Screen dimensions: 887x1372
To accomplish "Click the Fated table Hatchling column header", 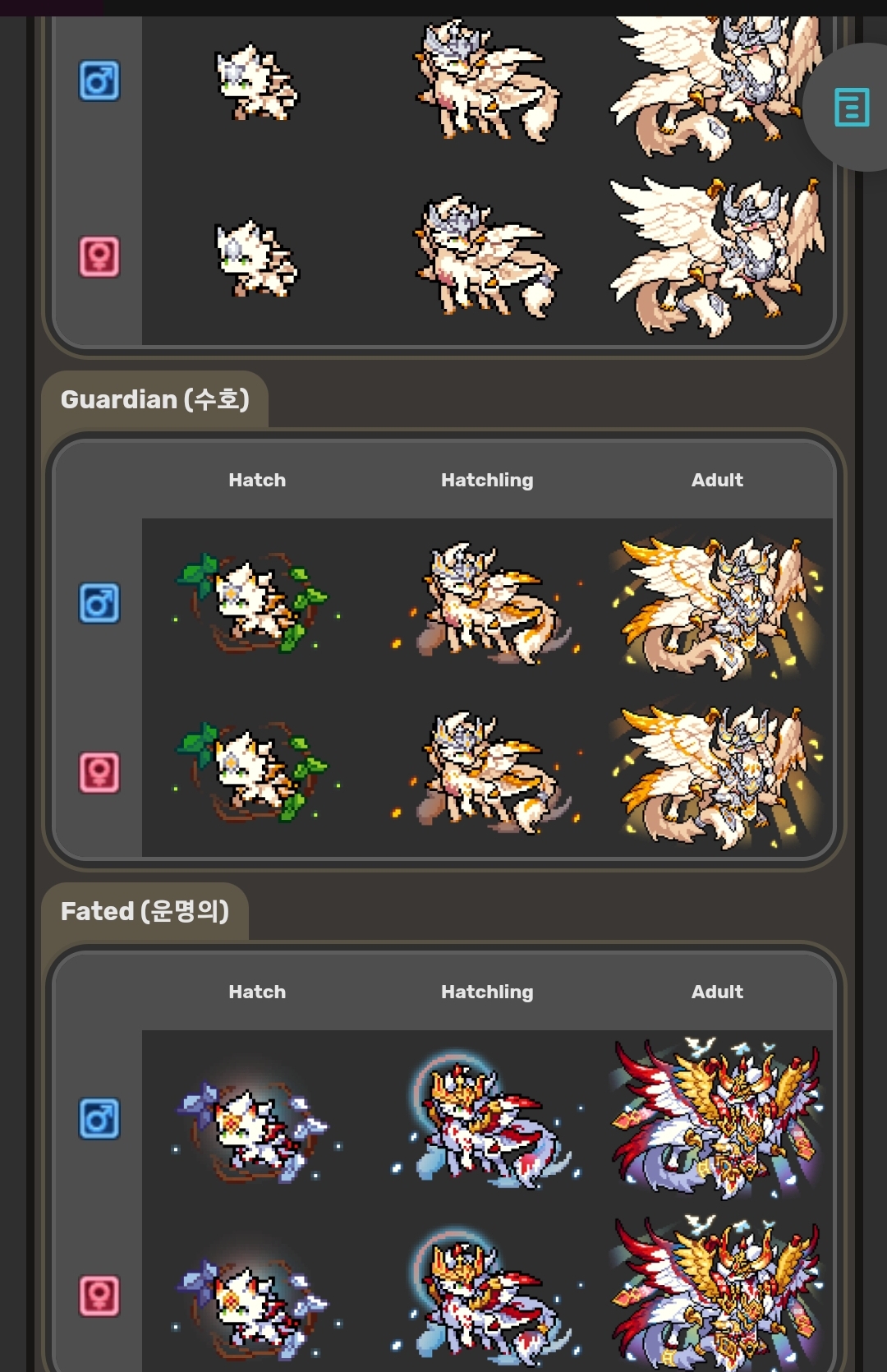I will pyautogui.click(x=487, y=992).
